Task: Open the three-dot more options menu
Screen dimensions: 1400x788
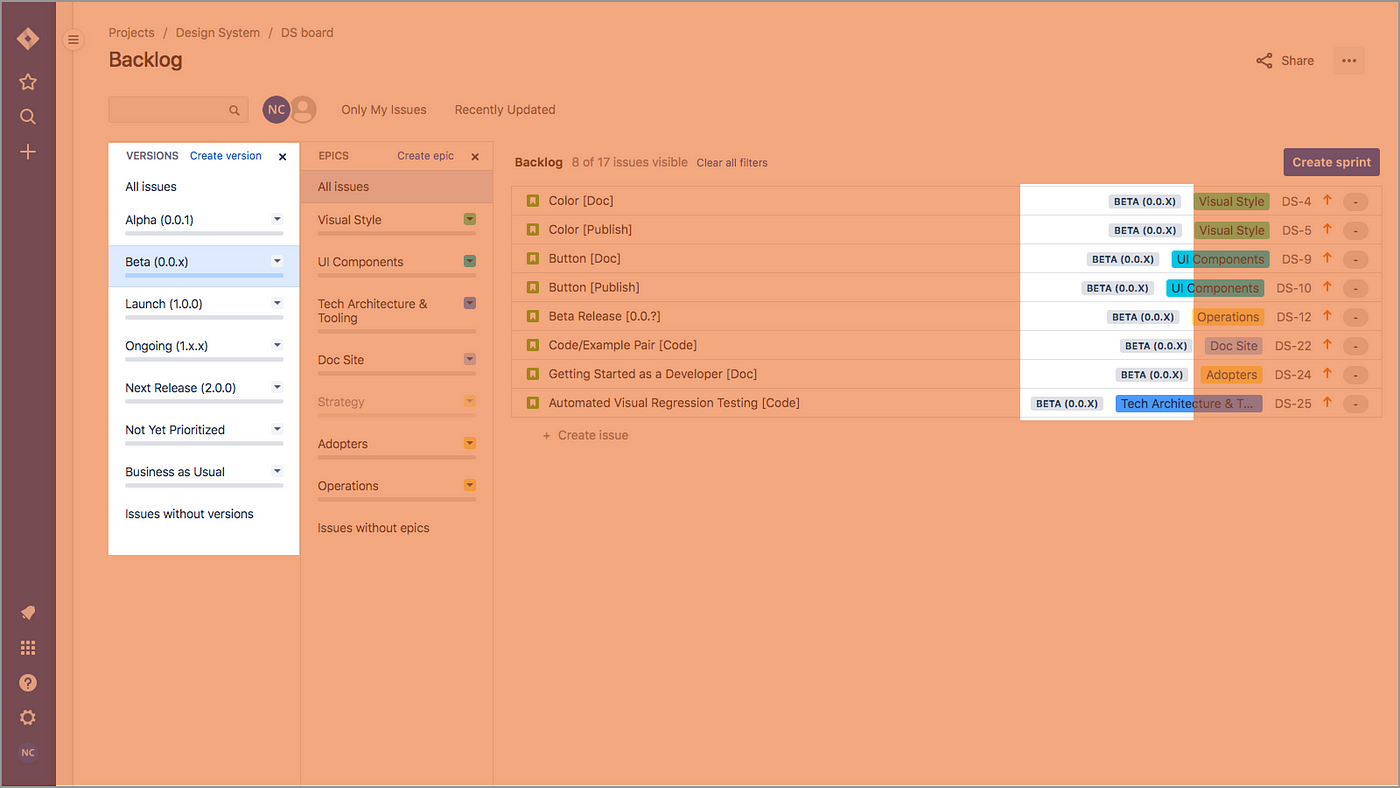Action: pos(1349,61)
